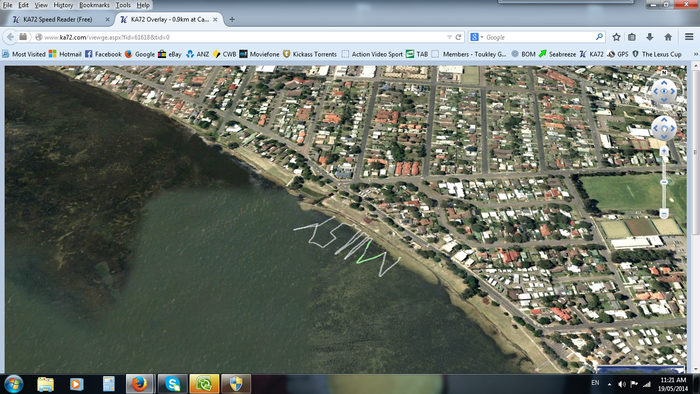
Task: Reload the page with the refresh icon
Action: pyautogui.click(x=458, y=37)
